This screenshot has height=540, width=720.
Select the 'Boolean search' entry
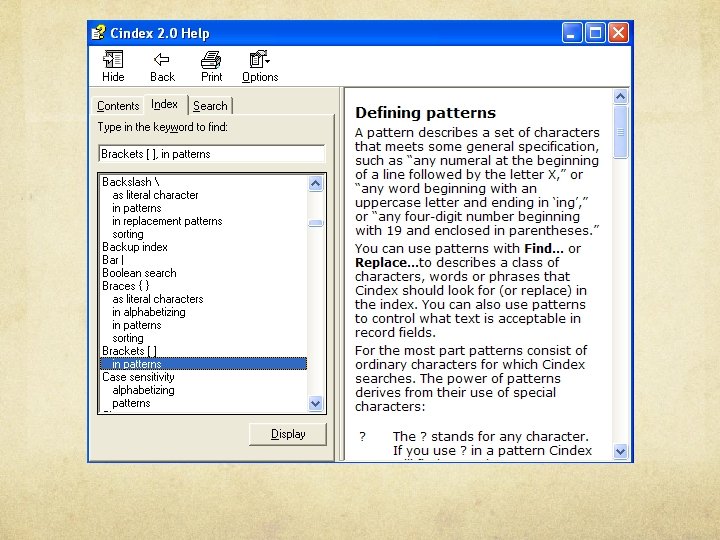pyautogui.click(x=139, y=273)
